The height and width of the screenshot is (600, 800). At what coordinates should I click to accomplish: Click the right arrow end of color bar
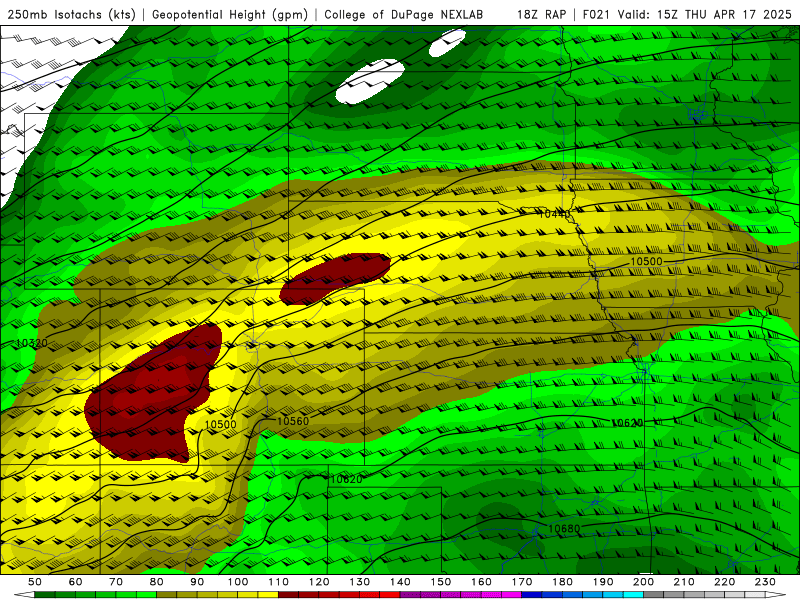[776, 595]
